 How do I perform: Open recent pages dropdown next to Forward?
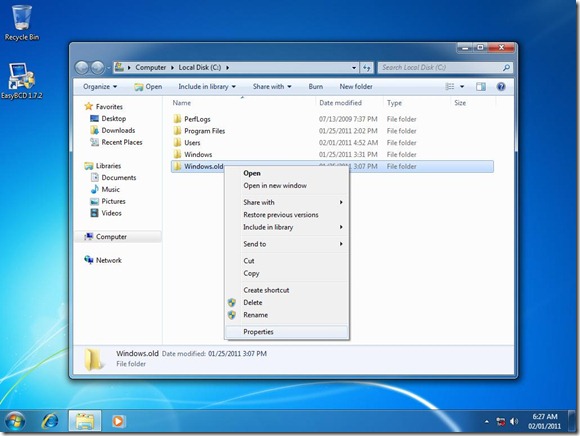tap(109, 68)
